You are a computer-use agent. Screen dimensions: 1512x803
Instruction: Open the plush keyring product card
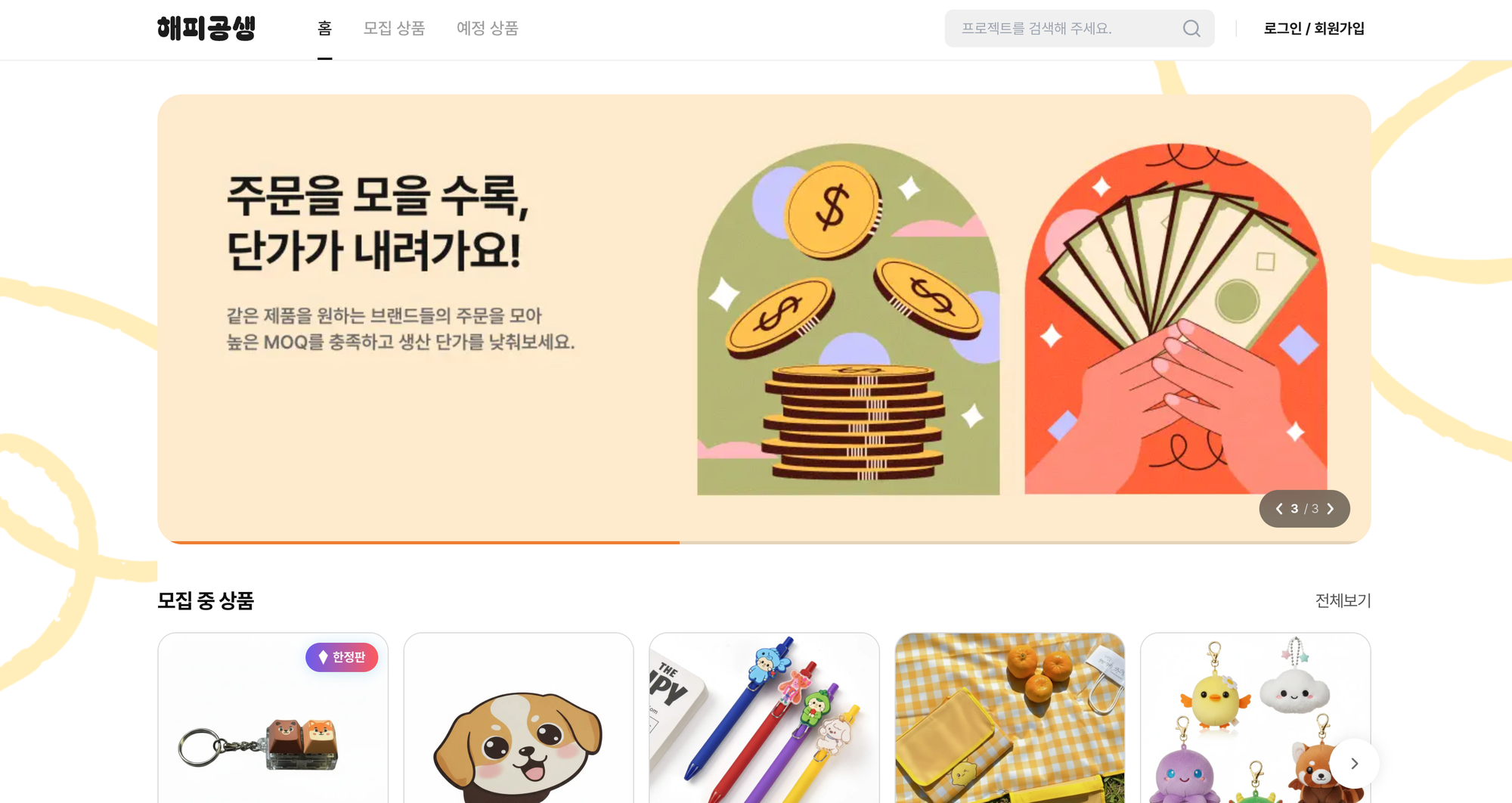pos(1255,718)
